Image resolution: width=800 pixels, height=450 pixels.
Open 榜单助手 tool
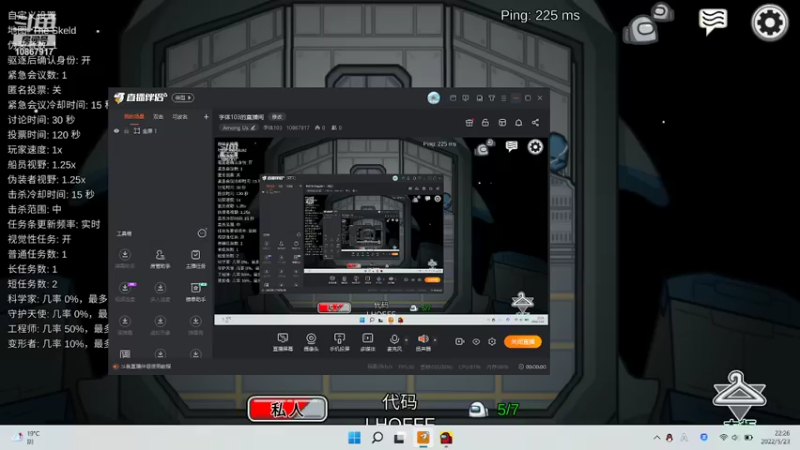pos(195,292)
